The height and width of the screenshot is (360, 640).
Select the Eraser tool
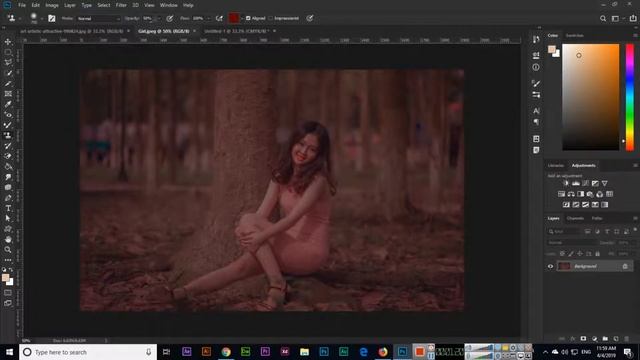click(x=8, y=156)
